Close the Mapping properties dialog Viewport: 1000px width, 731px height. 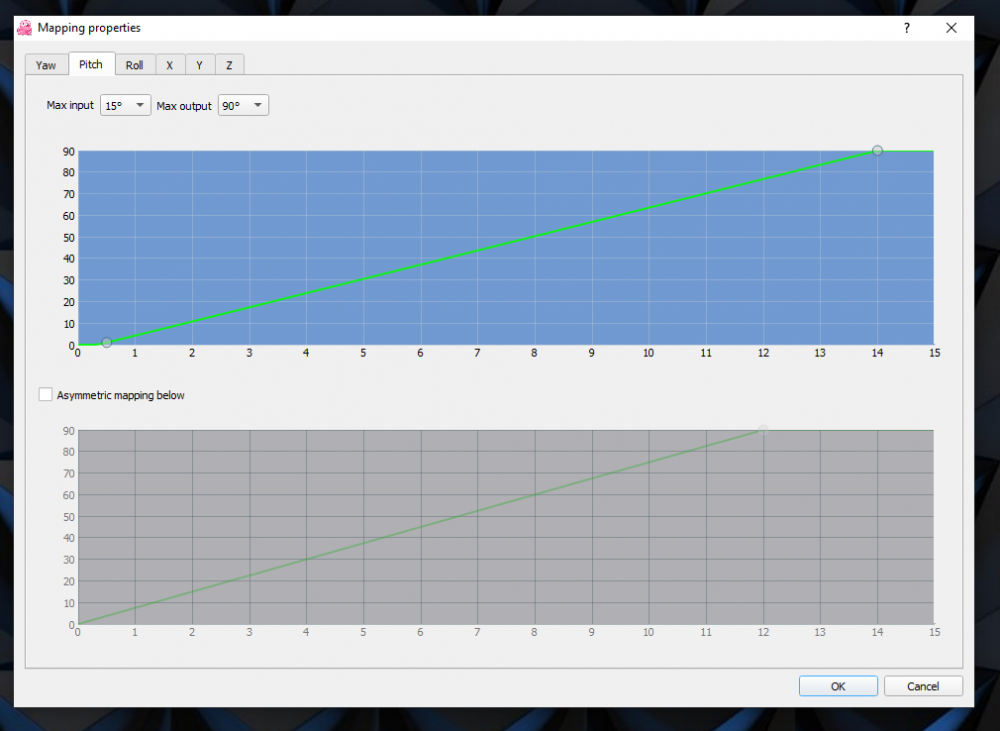[x=951, y=28]
